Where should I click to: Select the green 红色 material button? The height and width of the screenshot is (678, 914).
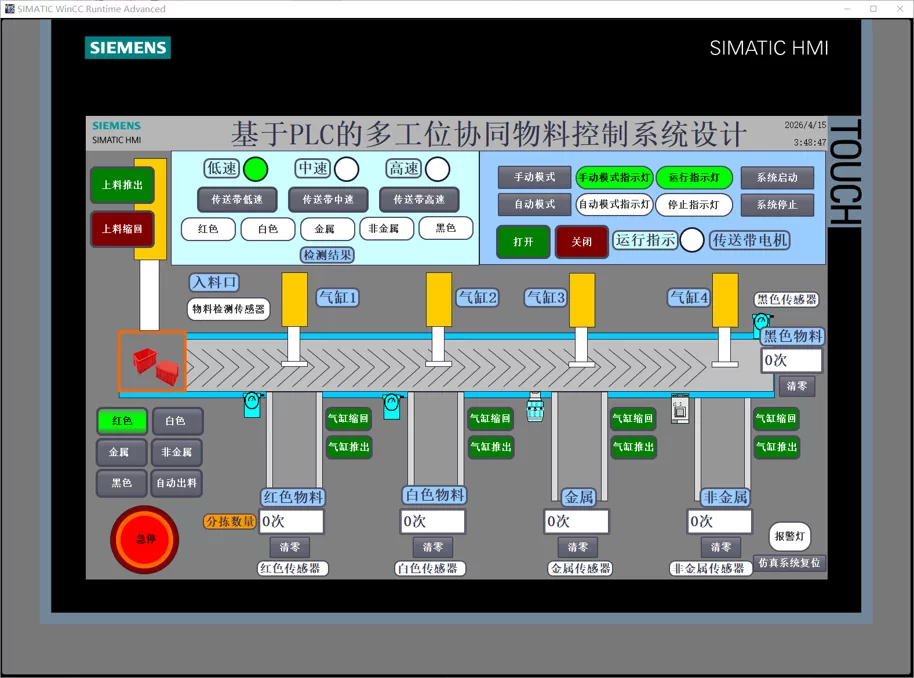pyautogui.click(x=122, y=421)
